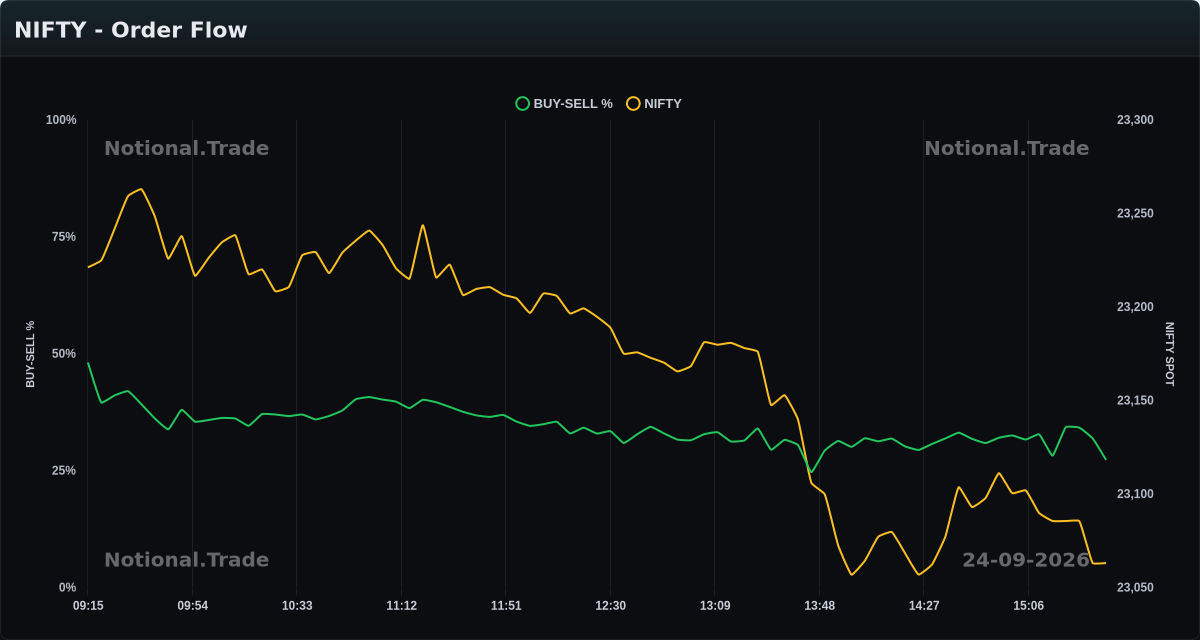Click the yellow NIFTY legend circle

[x=633, y=103]
